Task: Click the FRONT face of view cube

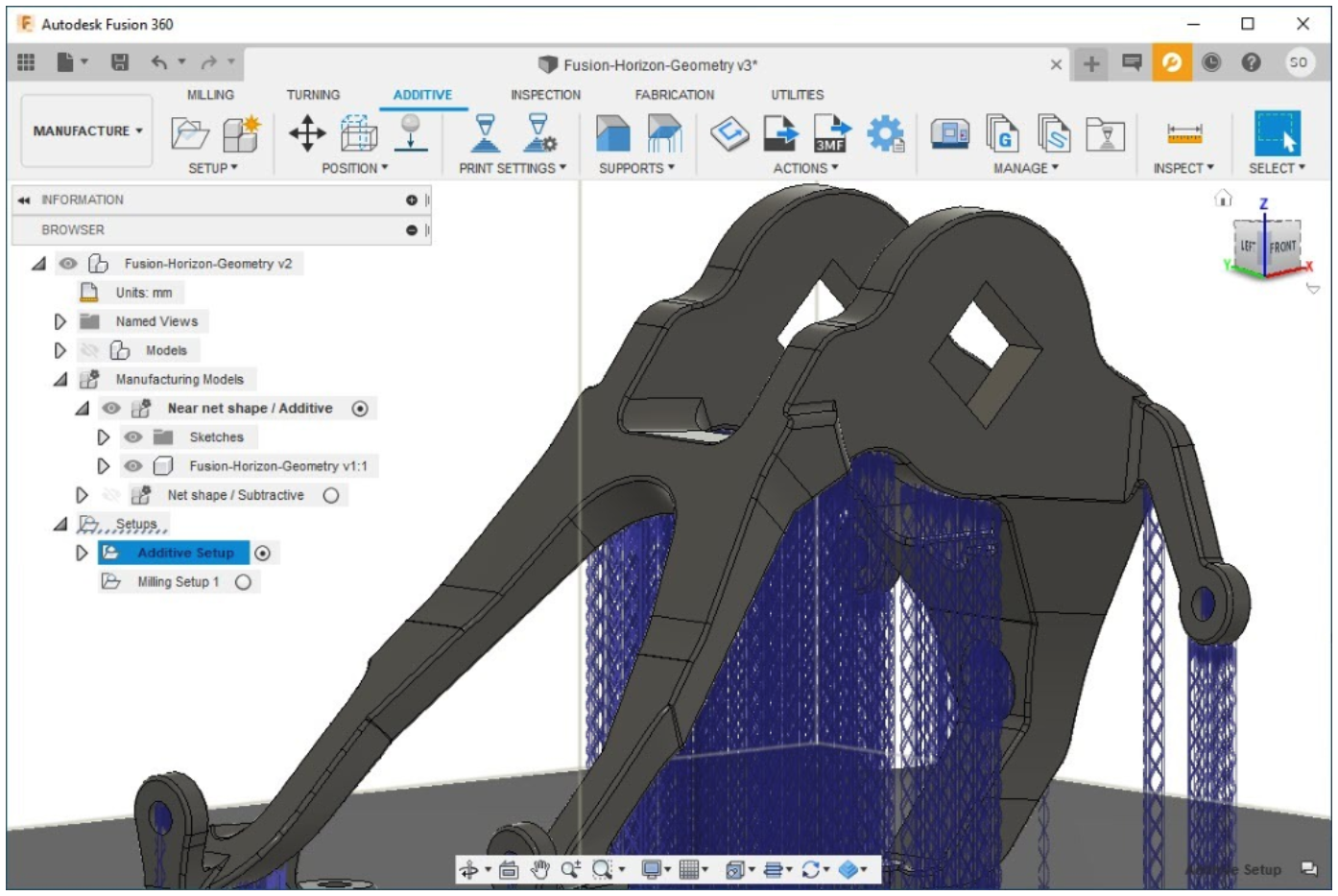Action: [x=1282, y=248]
